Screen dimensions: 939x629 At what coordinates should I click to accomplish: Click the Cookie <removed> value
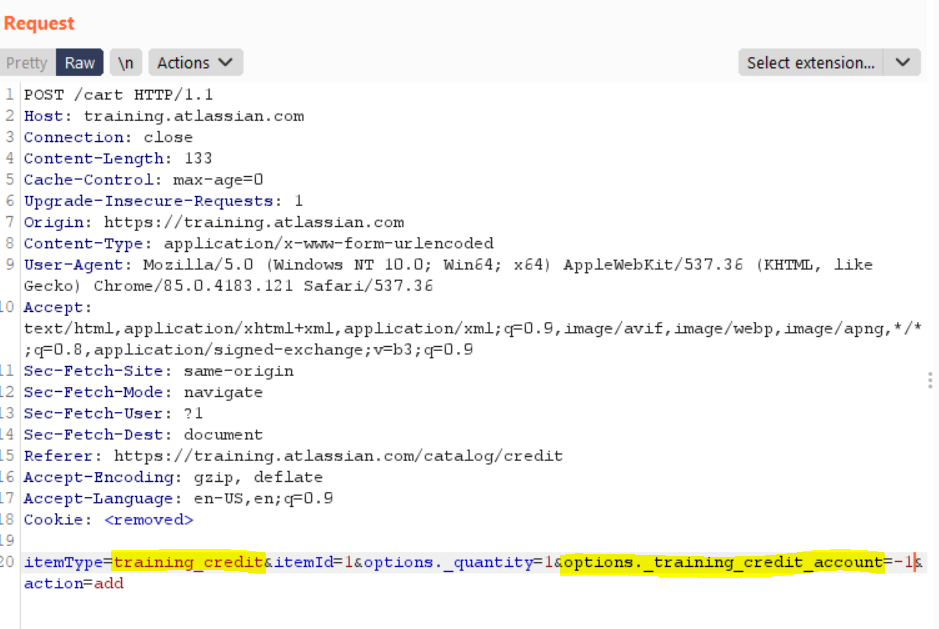click(149, 520)
